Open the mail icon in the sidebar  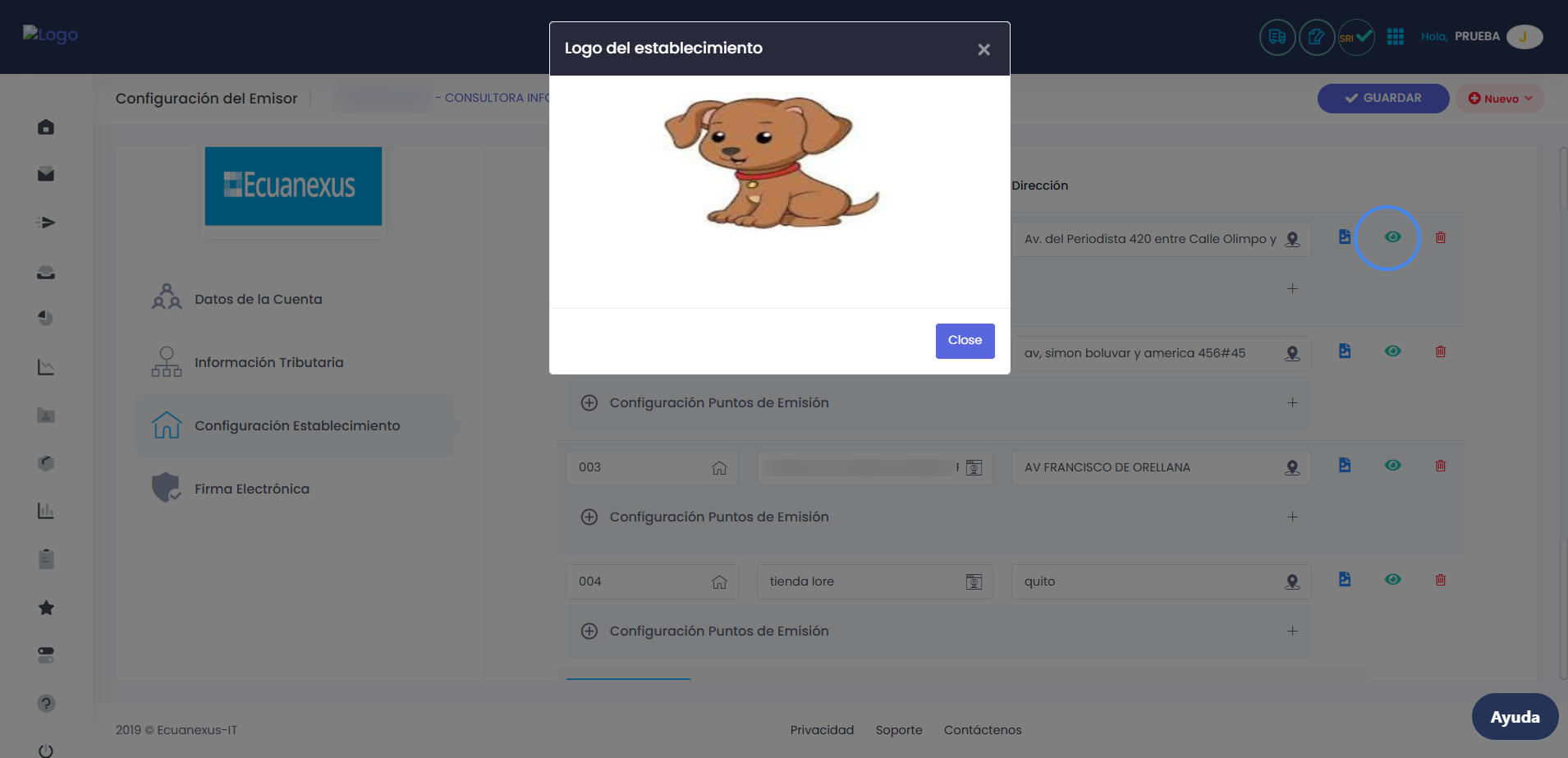[x=45, y=174]
